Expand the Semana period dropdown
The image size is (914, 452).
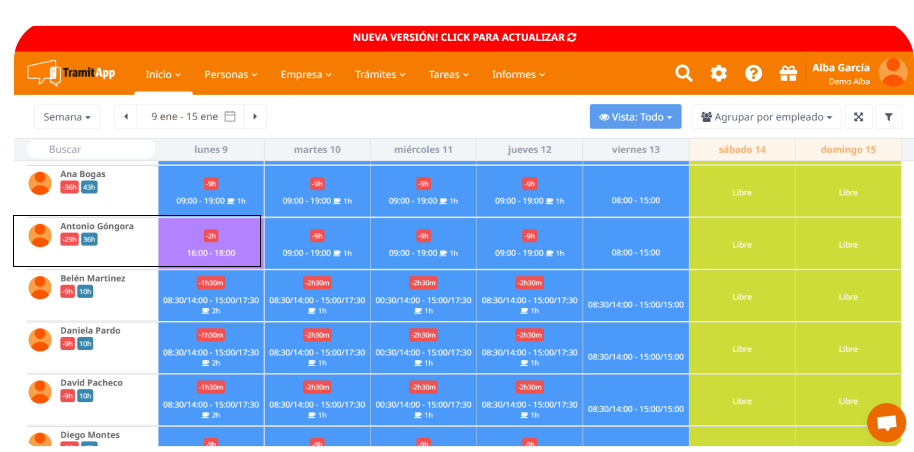[x=68, y=117]
